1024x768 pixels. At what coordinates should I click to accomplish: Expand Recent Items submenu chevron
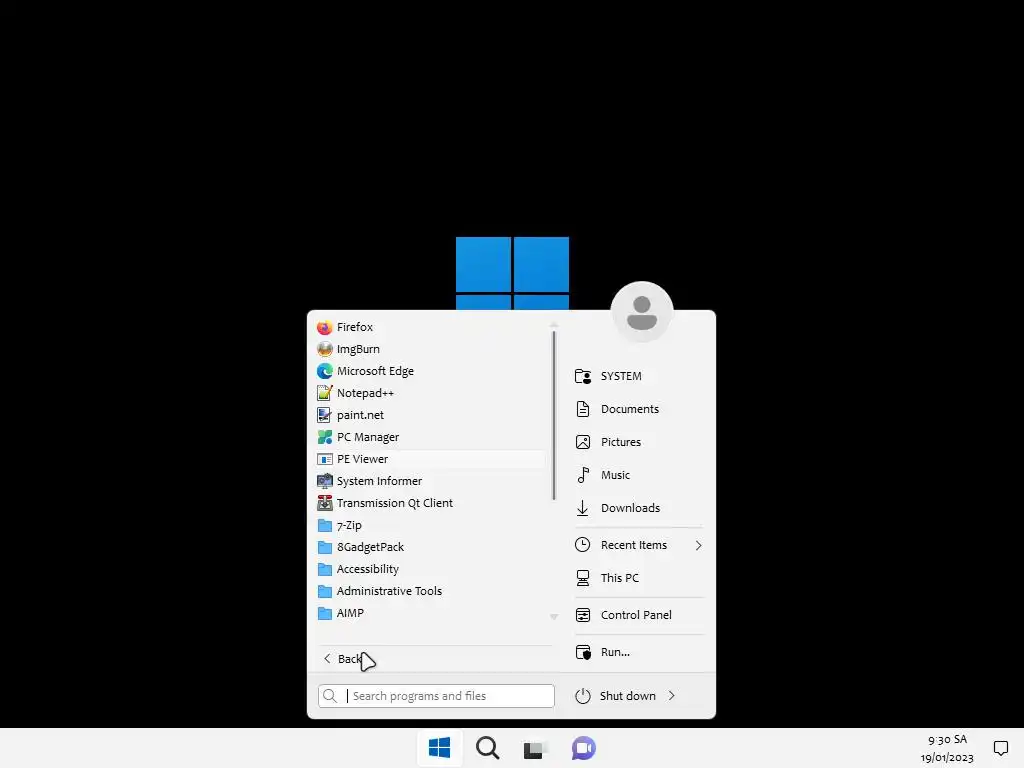coord(698,545)
